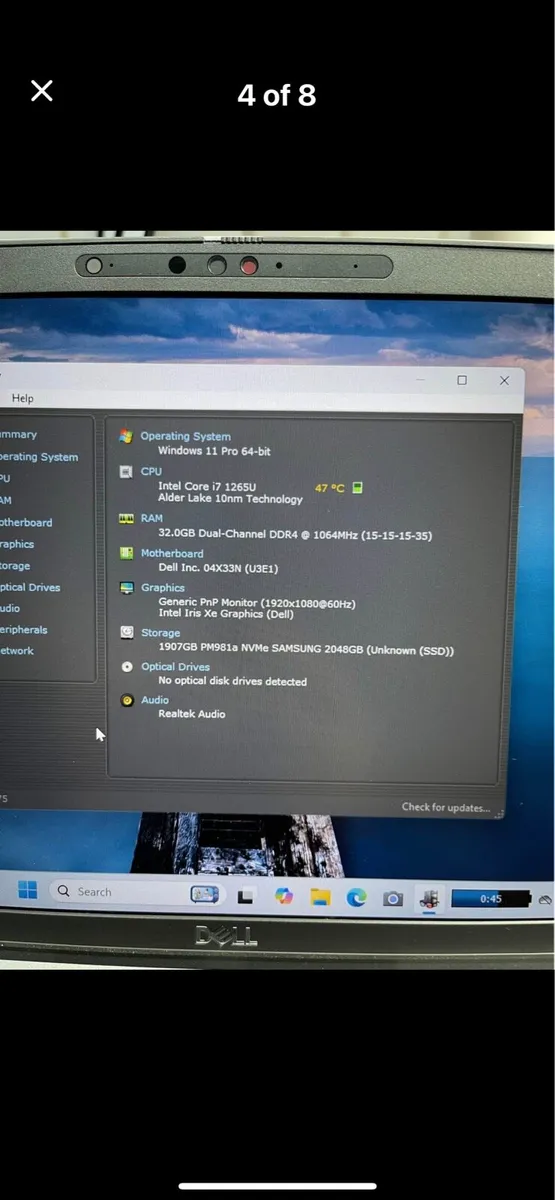Screen dimensions: 555x1200
Task: Select Graphics in the sidebar
Action: pos(17,544)
